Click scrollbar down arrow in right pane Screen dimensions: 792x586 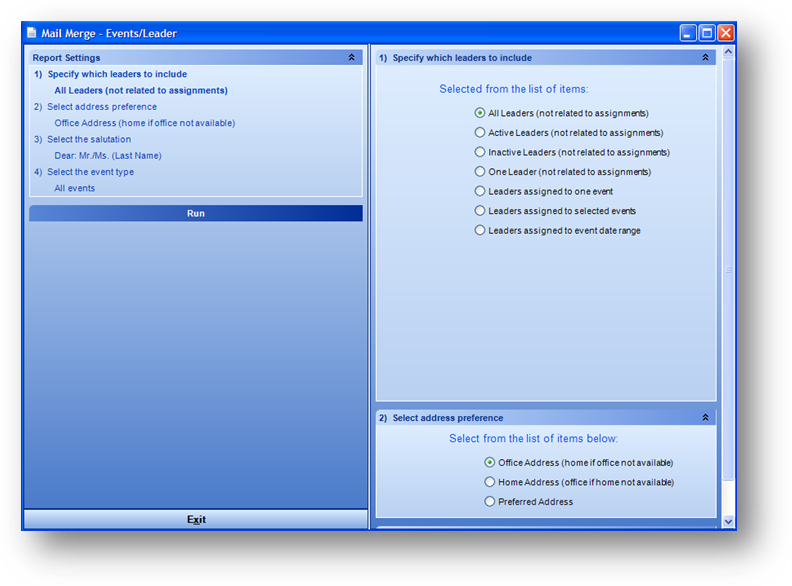pos(728,521)
